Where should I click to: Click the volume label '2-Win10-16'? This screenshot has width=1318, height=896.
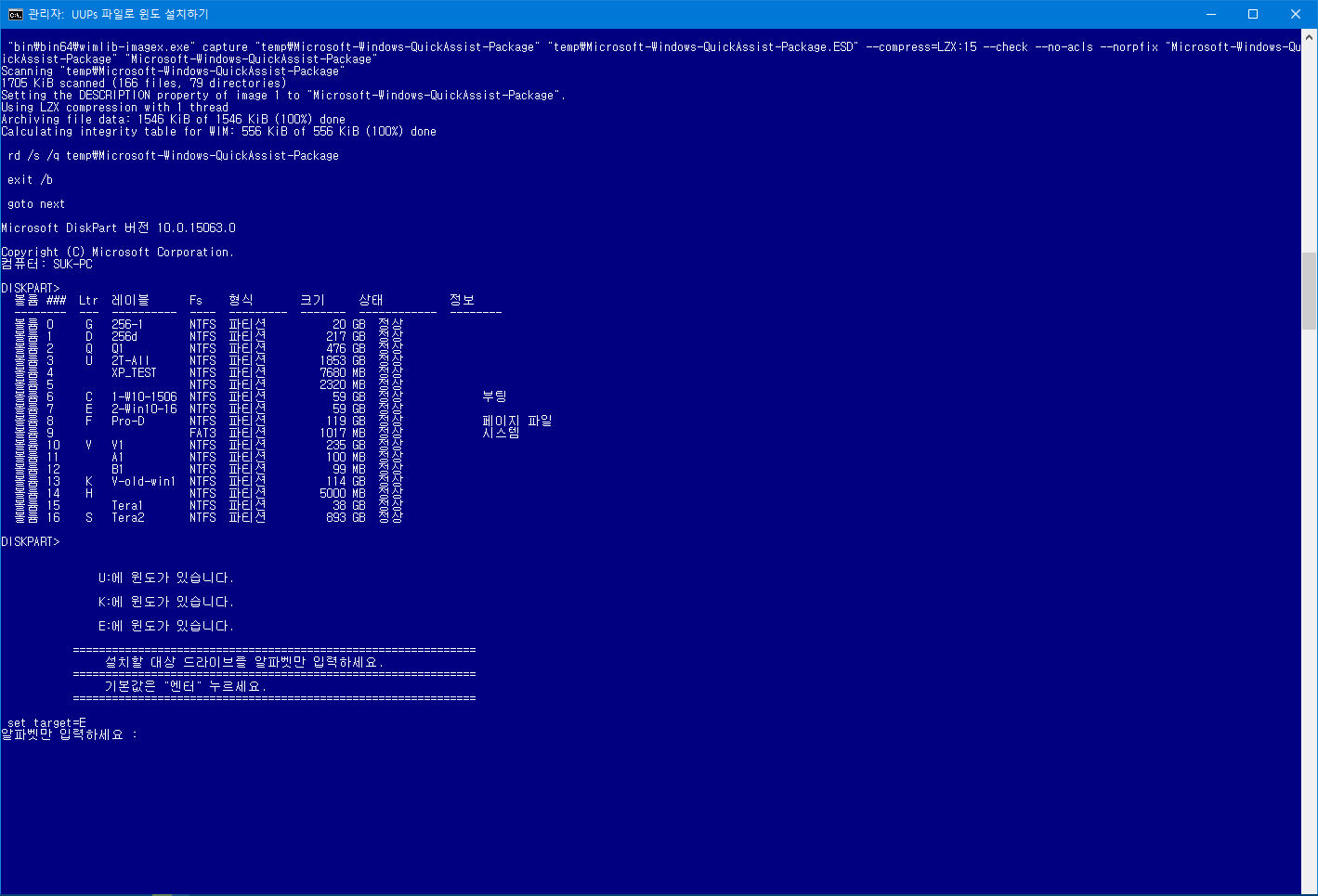point(144,409)
